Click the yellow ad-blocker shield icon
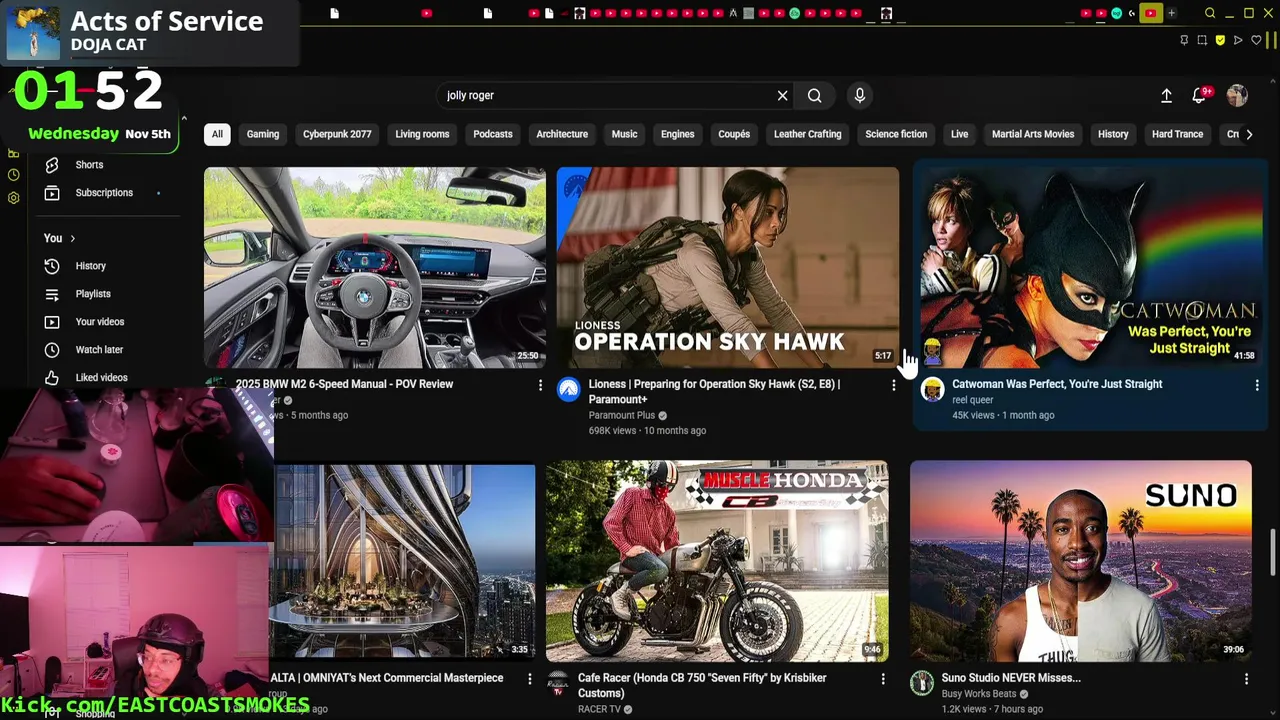 tap(1220, 40)
